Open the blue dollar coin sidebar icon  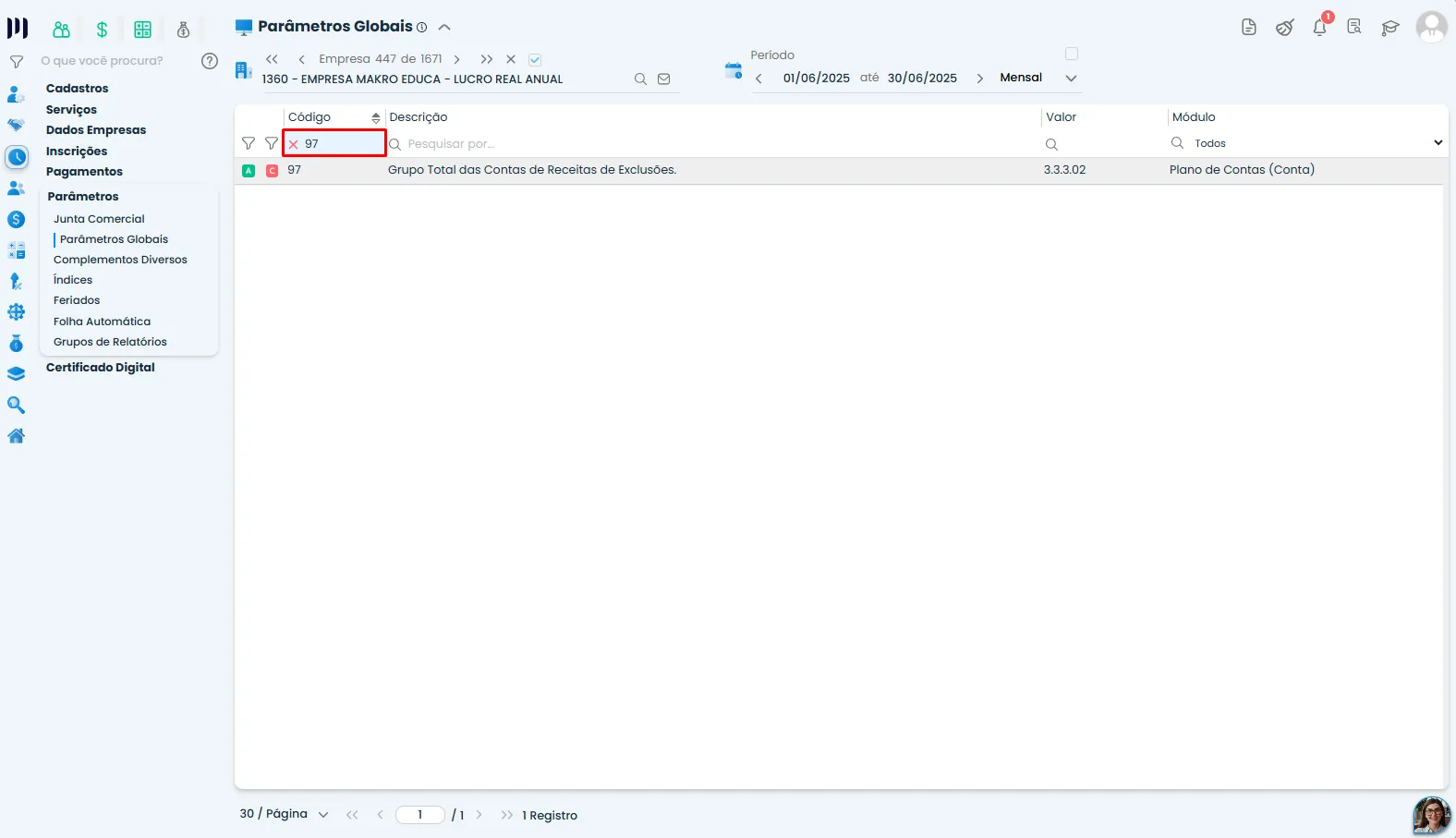point(16,219)
